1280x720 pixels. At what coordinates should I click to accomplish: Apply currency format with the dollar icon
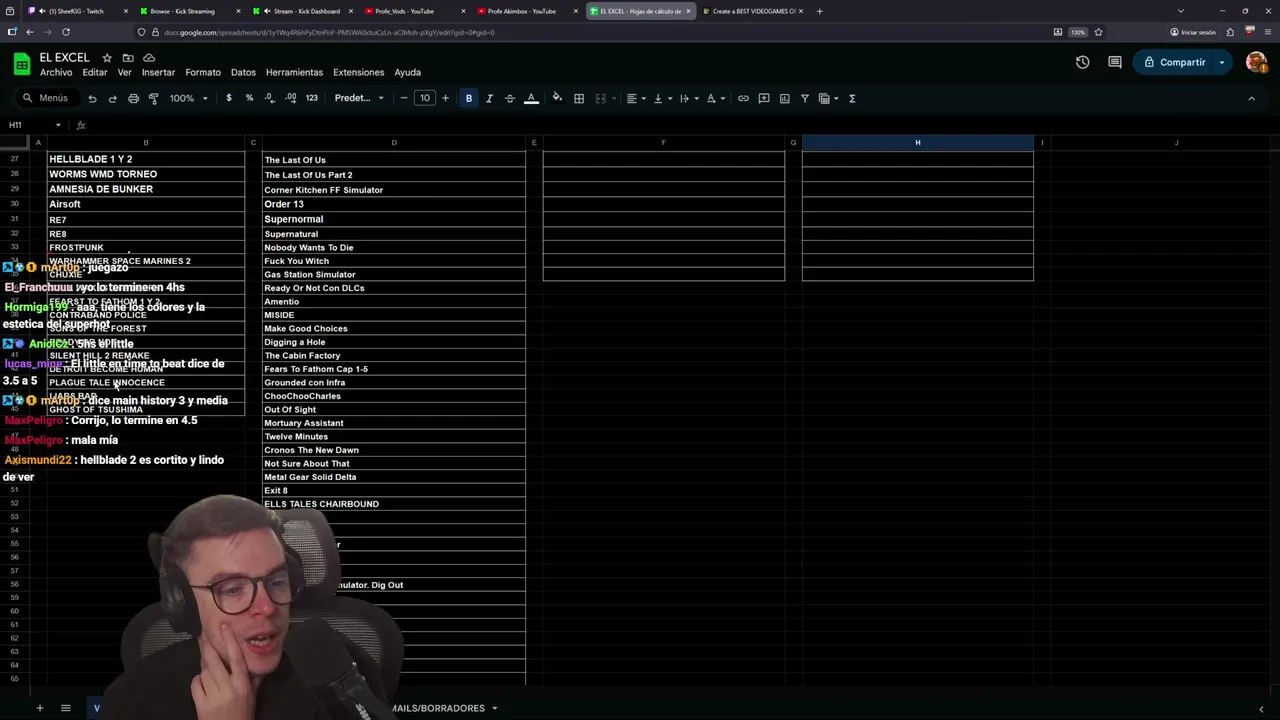(229, 98)
